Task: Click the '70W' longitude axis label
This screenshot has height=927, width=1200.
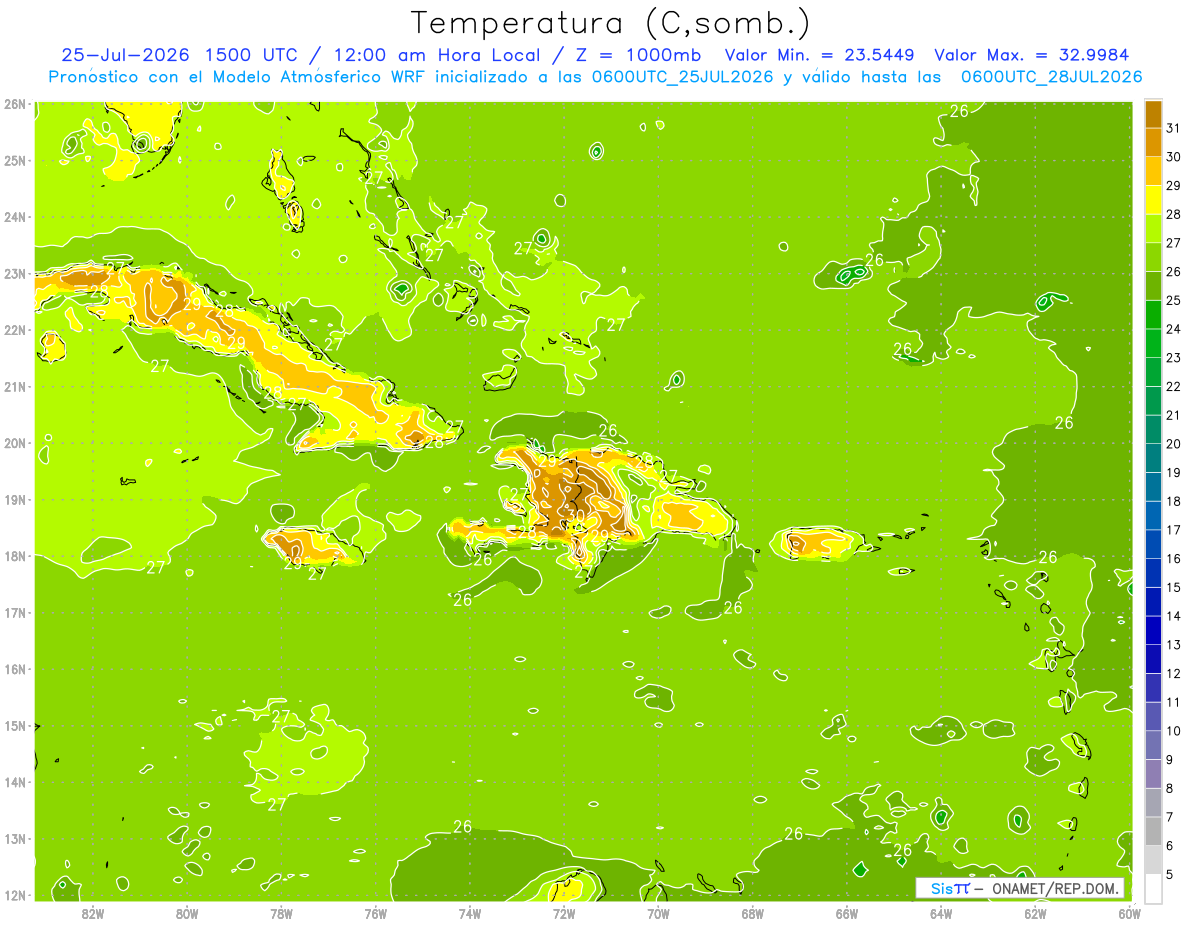Action: (658, 913)
